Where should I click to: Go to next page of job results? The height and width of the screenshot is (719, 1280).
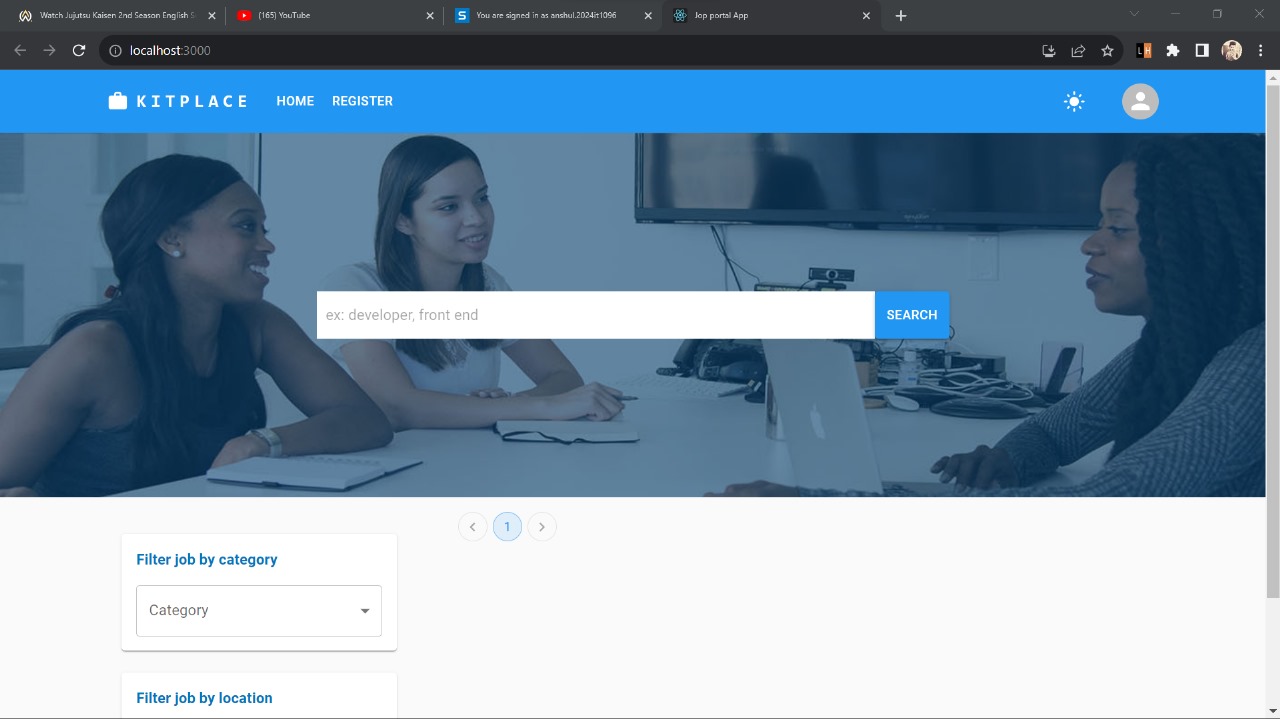[542, 527]
